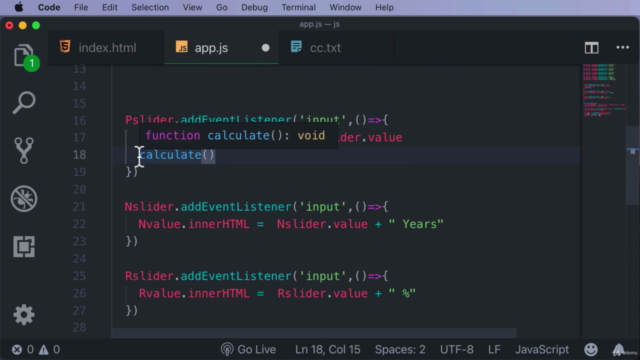
Task: Open the Search panel
Action: point(24,102)
